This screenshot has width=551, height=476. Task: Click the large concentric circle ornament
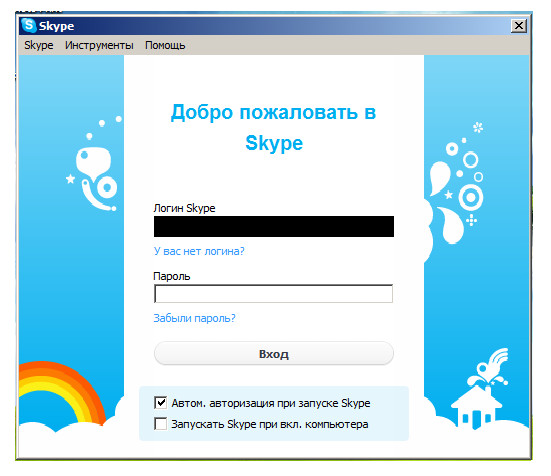point(471,197)
